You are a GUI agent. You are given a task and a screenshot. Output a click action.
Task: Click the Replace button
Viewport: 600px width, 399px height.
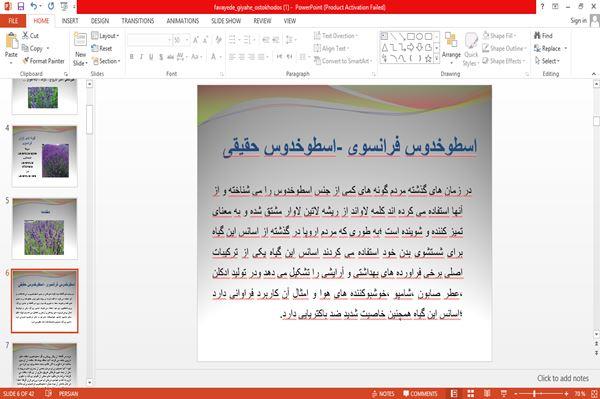click(x=547, y=48)
